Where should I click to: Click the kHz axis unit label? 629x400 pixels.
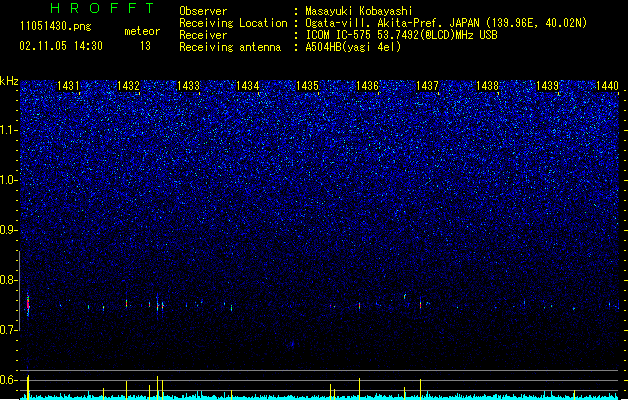tap(9, 81)
